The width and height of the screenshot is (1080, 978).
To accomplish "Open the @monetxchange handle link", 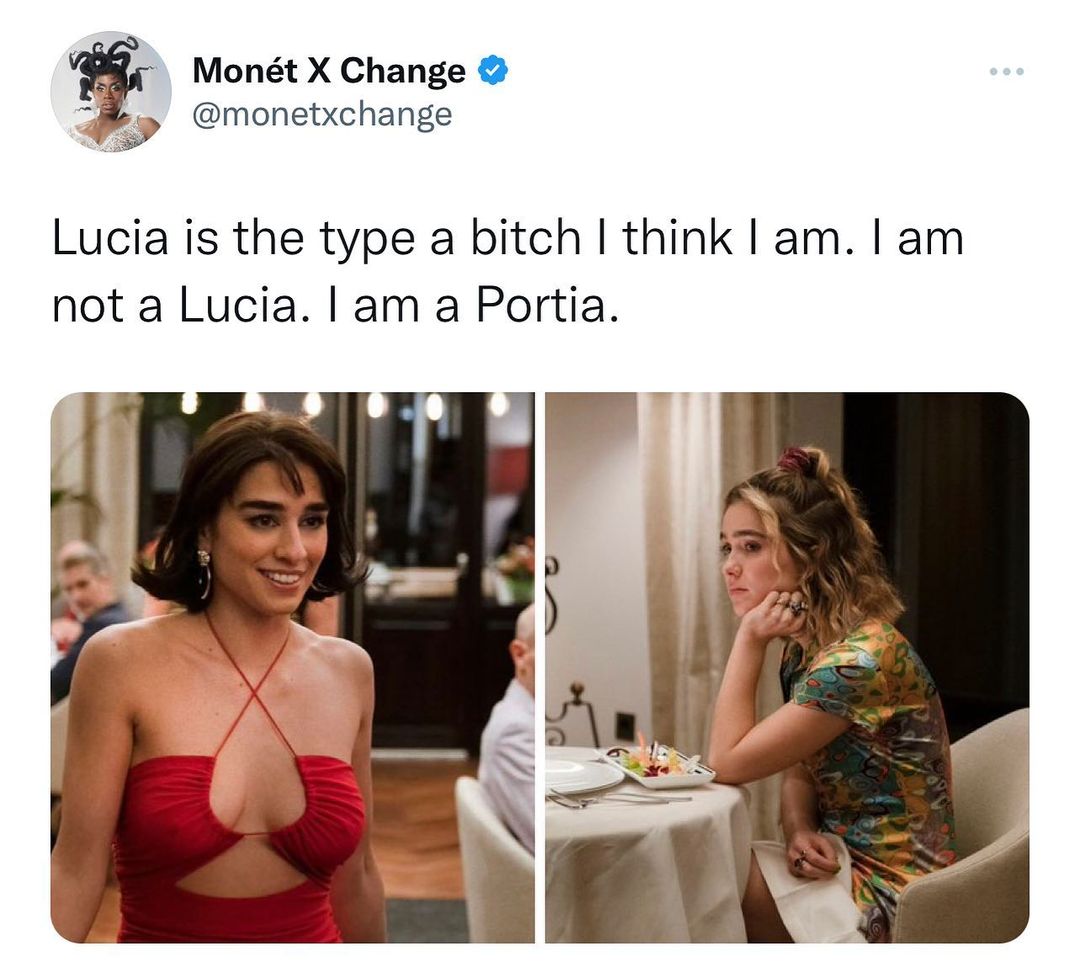I will click(322, 114).
